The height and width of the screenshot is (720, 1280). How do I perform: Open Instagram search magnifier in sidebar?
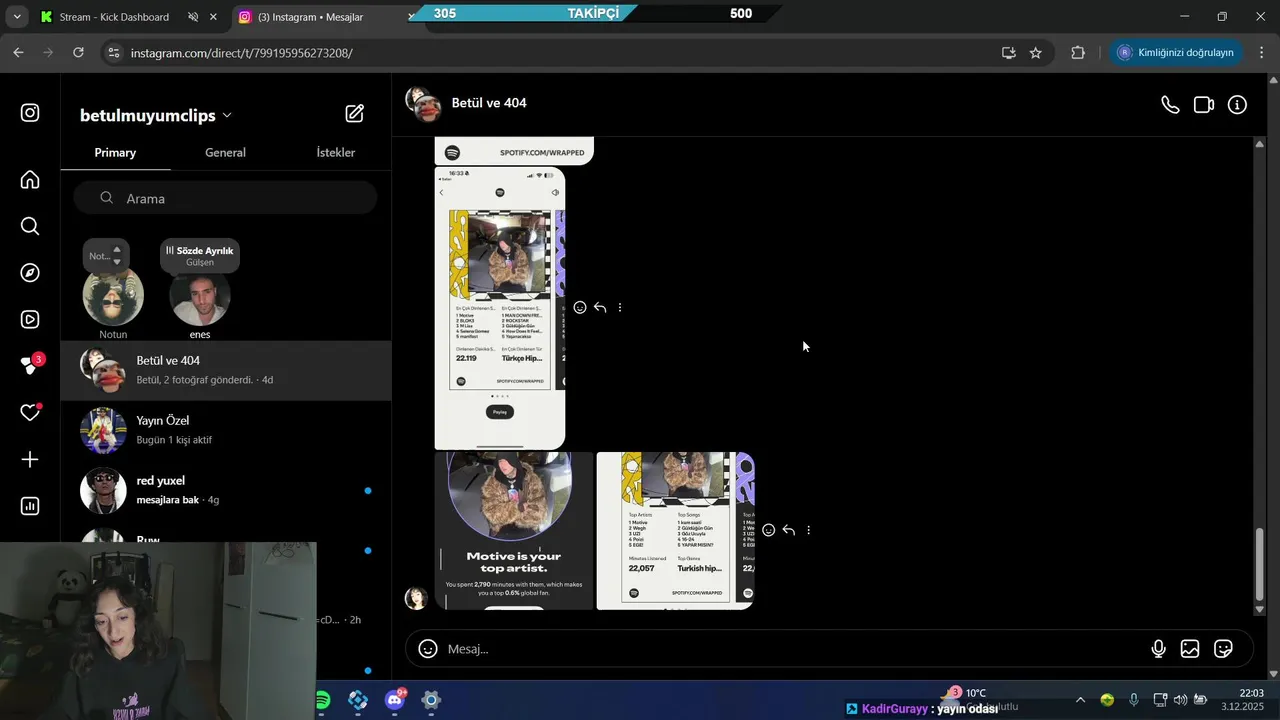(30, 226)
